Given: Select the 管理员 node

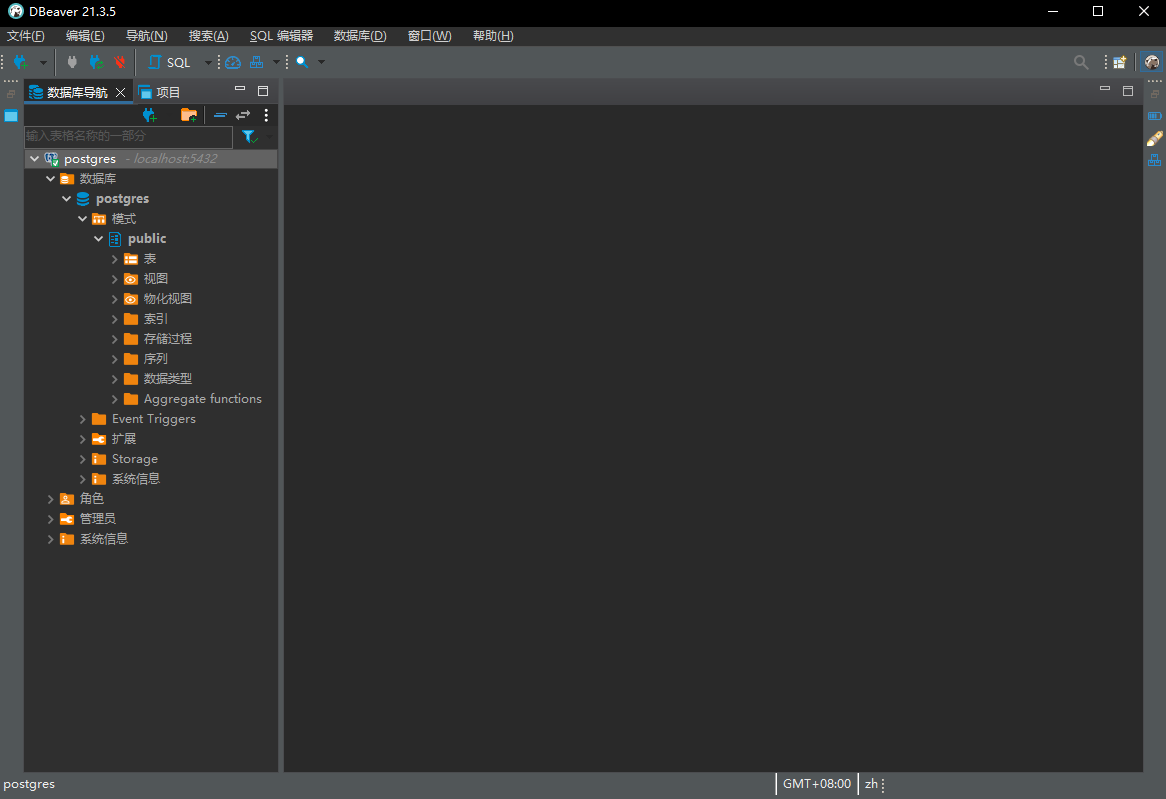Looking at the screenshot, I should (97, 519).
